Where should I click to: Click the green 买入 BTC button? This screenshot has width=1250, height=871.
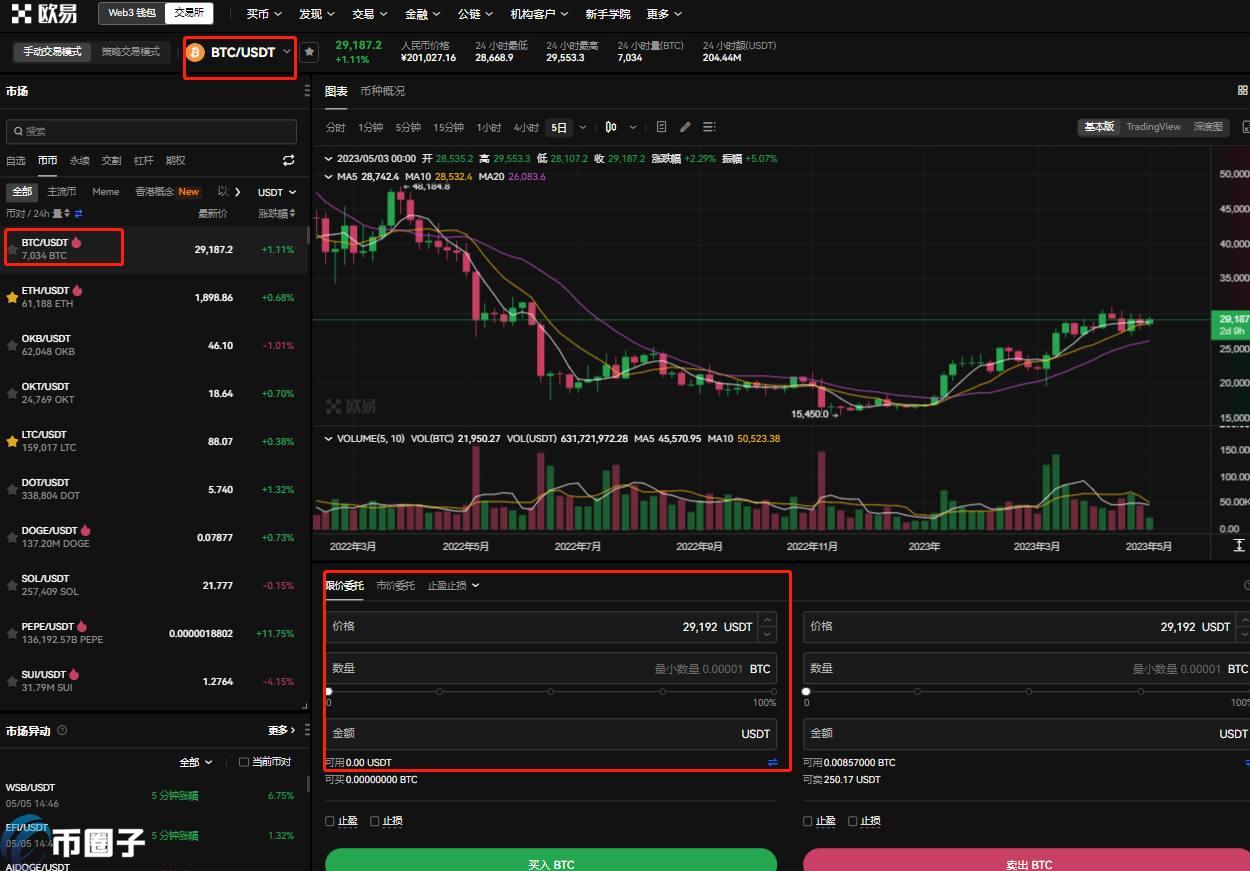(x=550, y=862)
